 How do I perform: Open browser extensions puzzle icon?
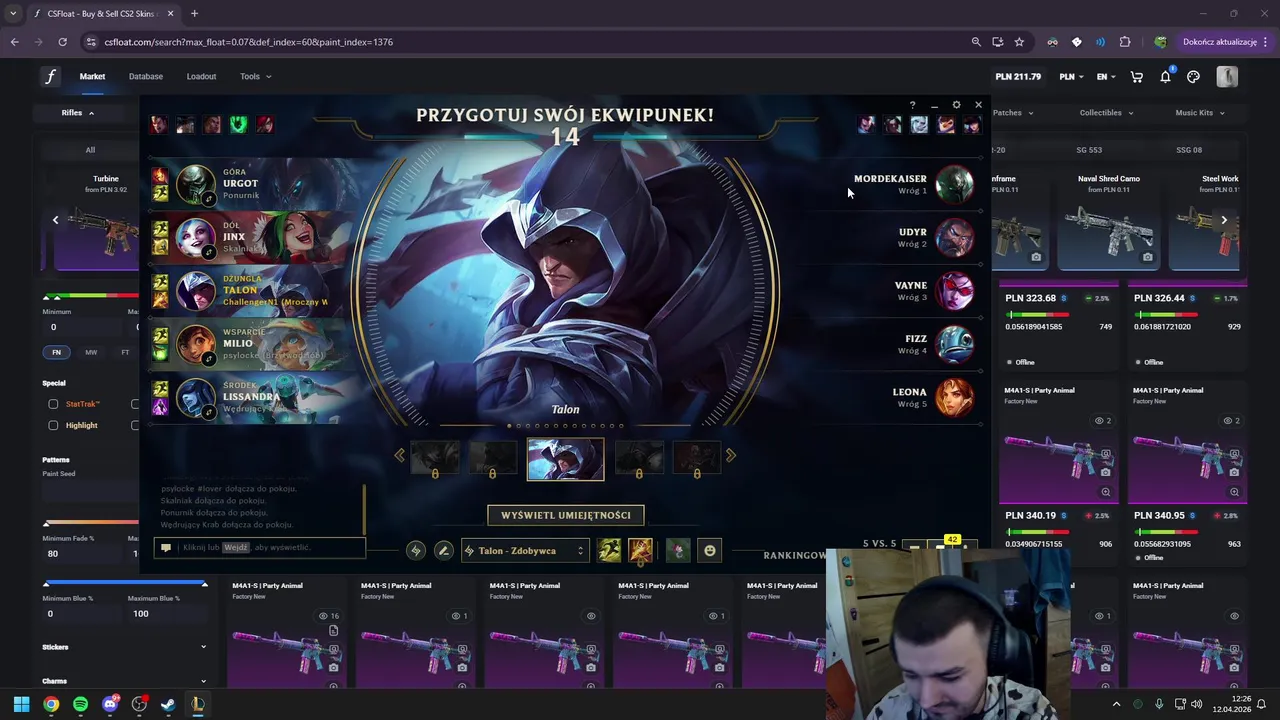[x=1125, y=42]
